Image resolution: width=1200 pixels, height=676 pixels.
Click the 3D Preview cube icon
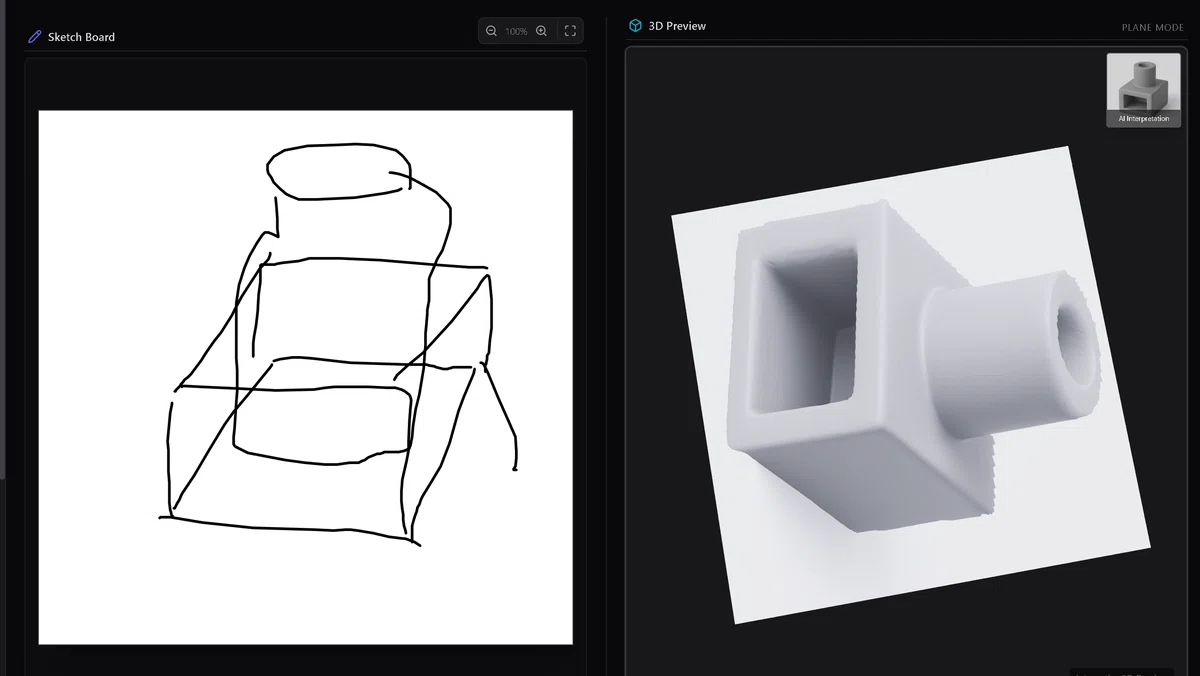click(635, 26)
